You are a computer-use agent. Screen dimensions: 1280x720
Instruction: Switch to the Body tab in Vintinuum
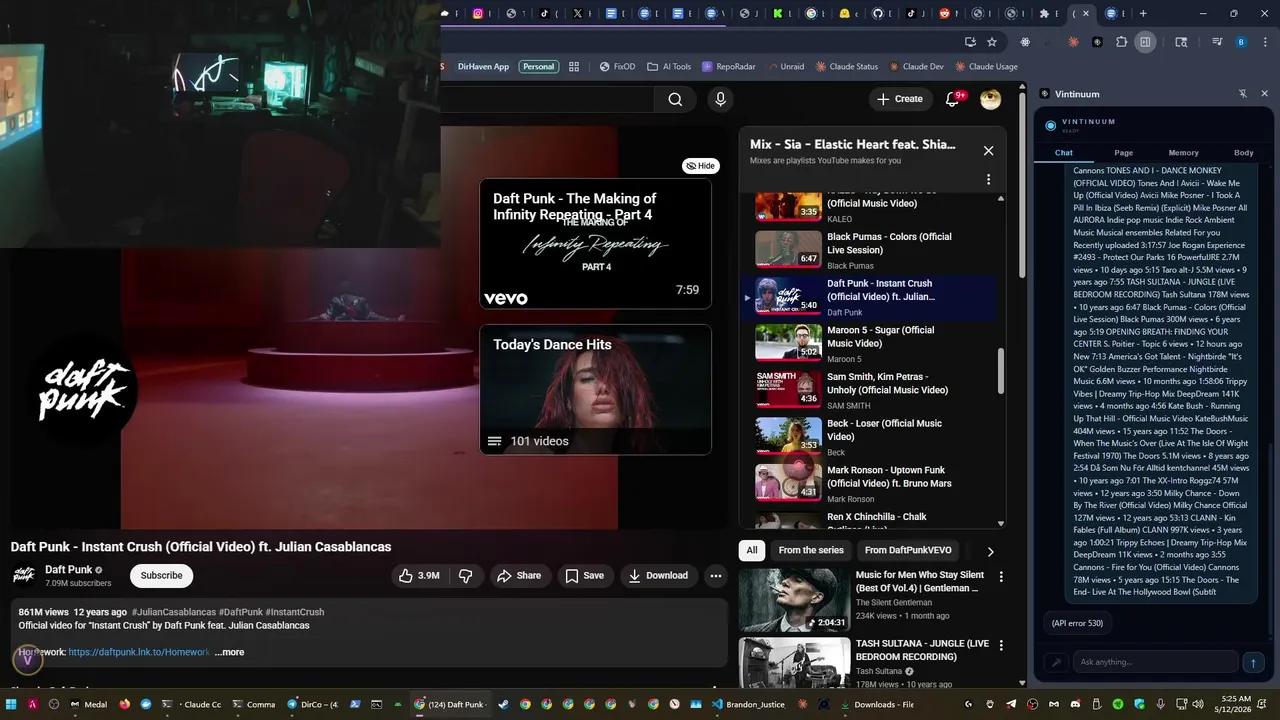tap(1243, 153)
